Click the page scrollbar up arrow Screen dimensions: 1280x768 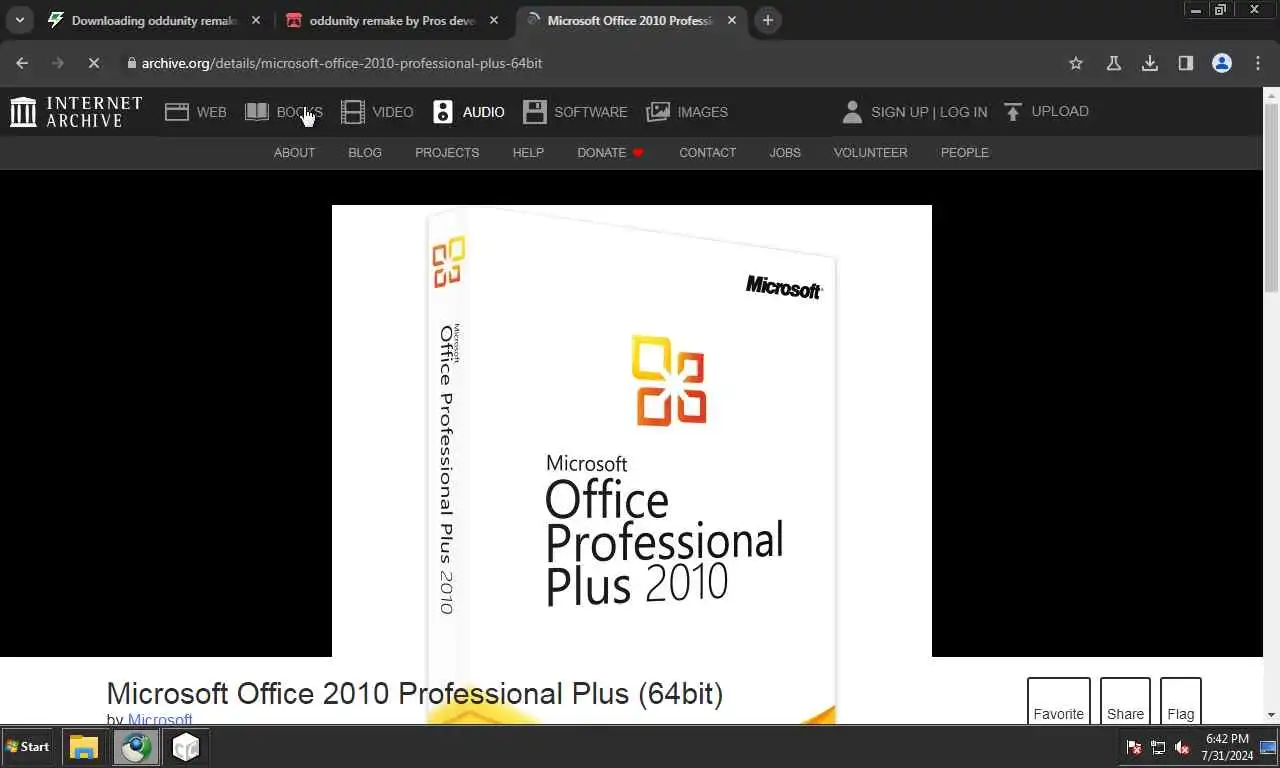[1271, 95]
